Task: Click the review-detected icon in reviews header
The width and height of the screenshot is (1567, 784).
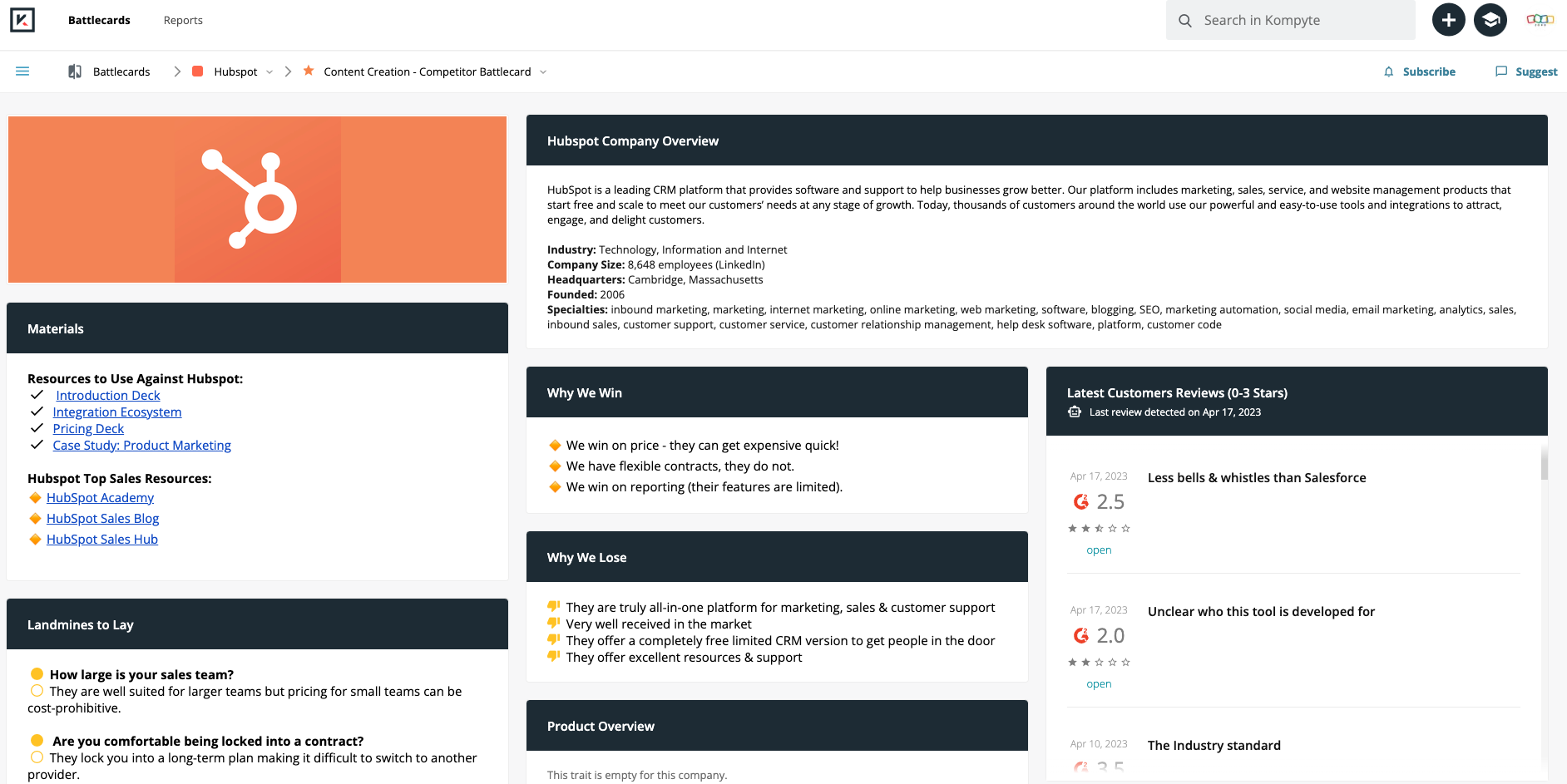Action: point(1075,412)
